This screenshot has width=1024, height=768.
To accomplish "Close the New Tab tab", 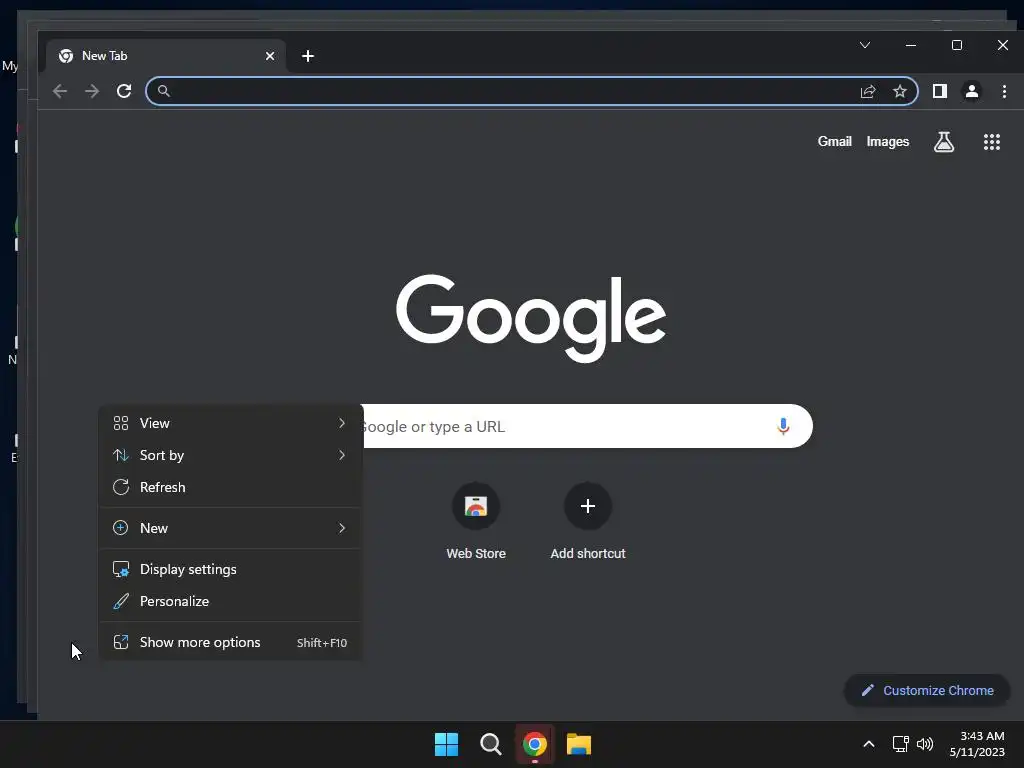I will 270,56.
